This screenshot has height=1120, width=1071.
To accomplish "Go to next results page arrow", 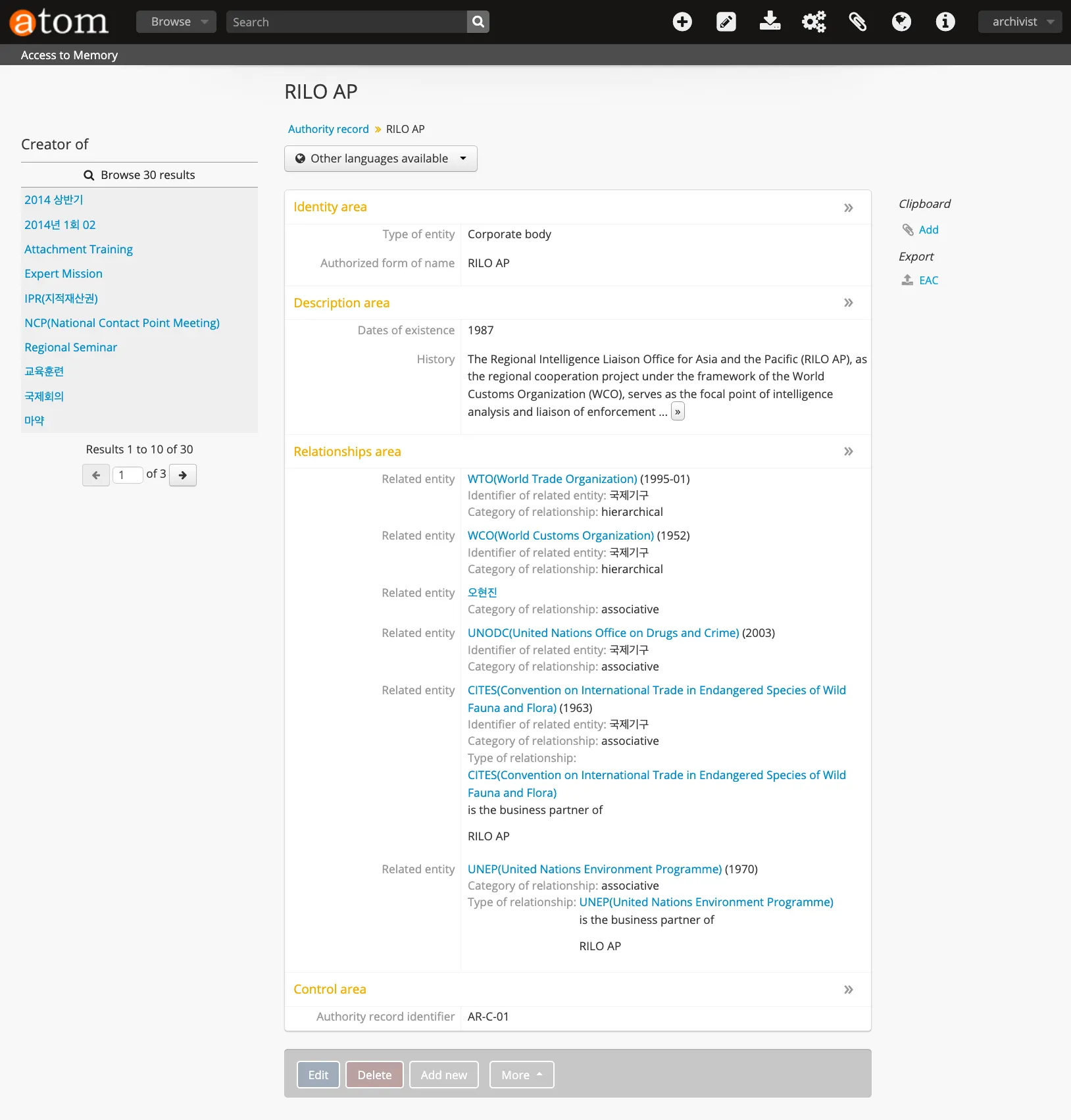I will pyautogui.click(x=183, y=475).
